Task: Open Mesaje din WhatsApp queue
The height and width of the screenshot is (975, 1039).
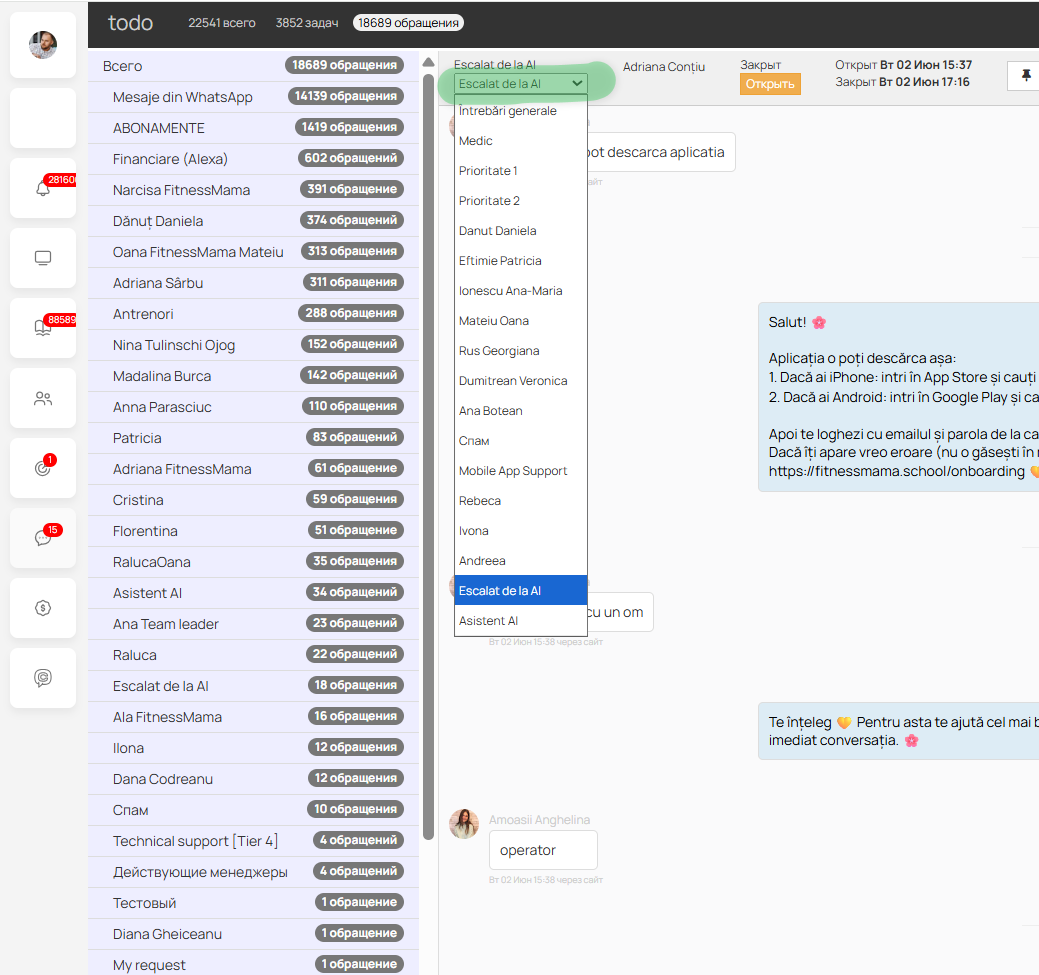Action: click(253, 97)
